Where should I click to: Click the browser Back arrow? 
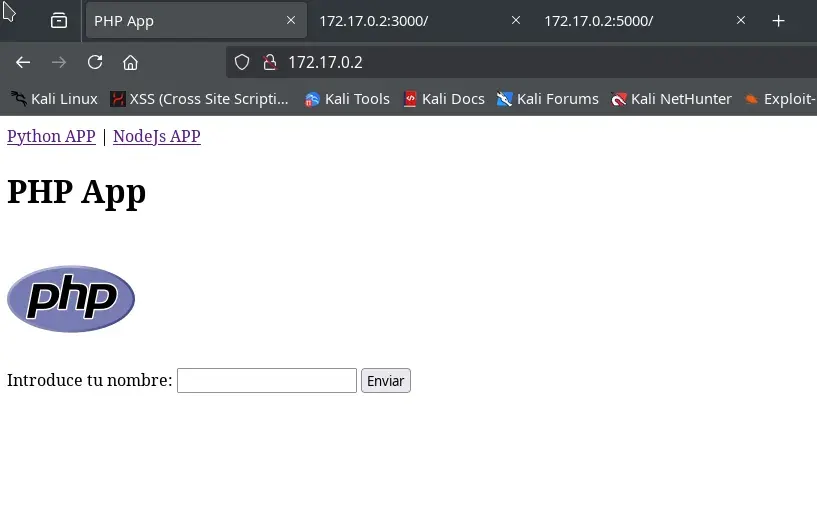[23, 63]
